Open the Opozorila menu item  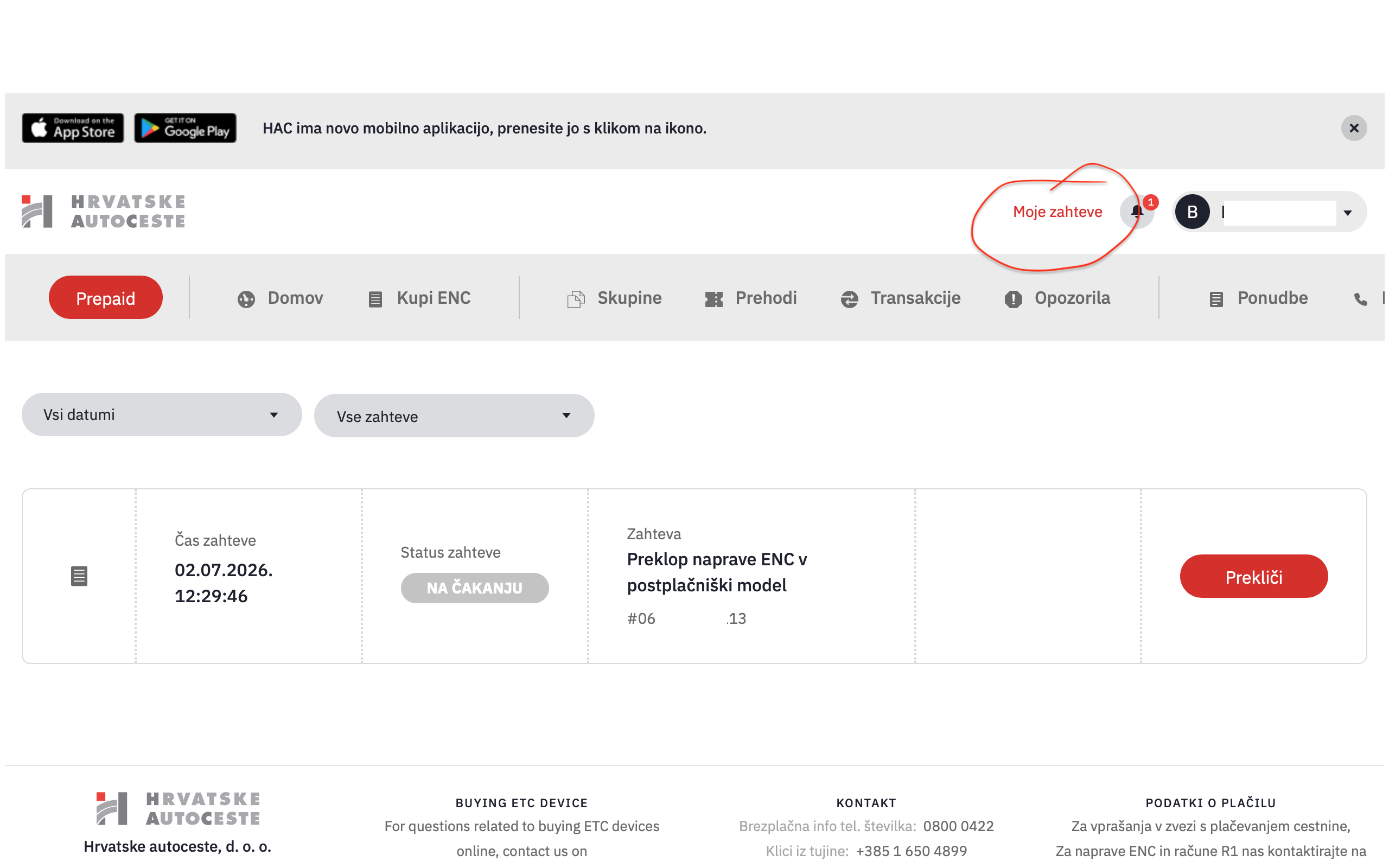1057,298
